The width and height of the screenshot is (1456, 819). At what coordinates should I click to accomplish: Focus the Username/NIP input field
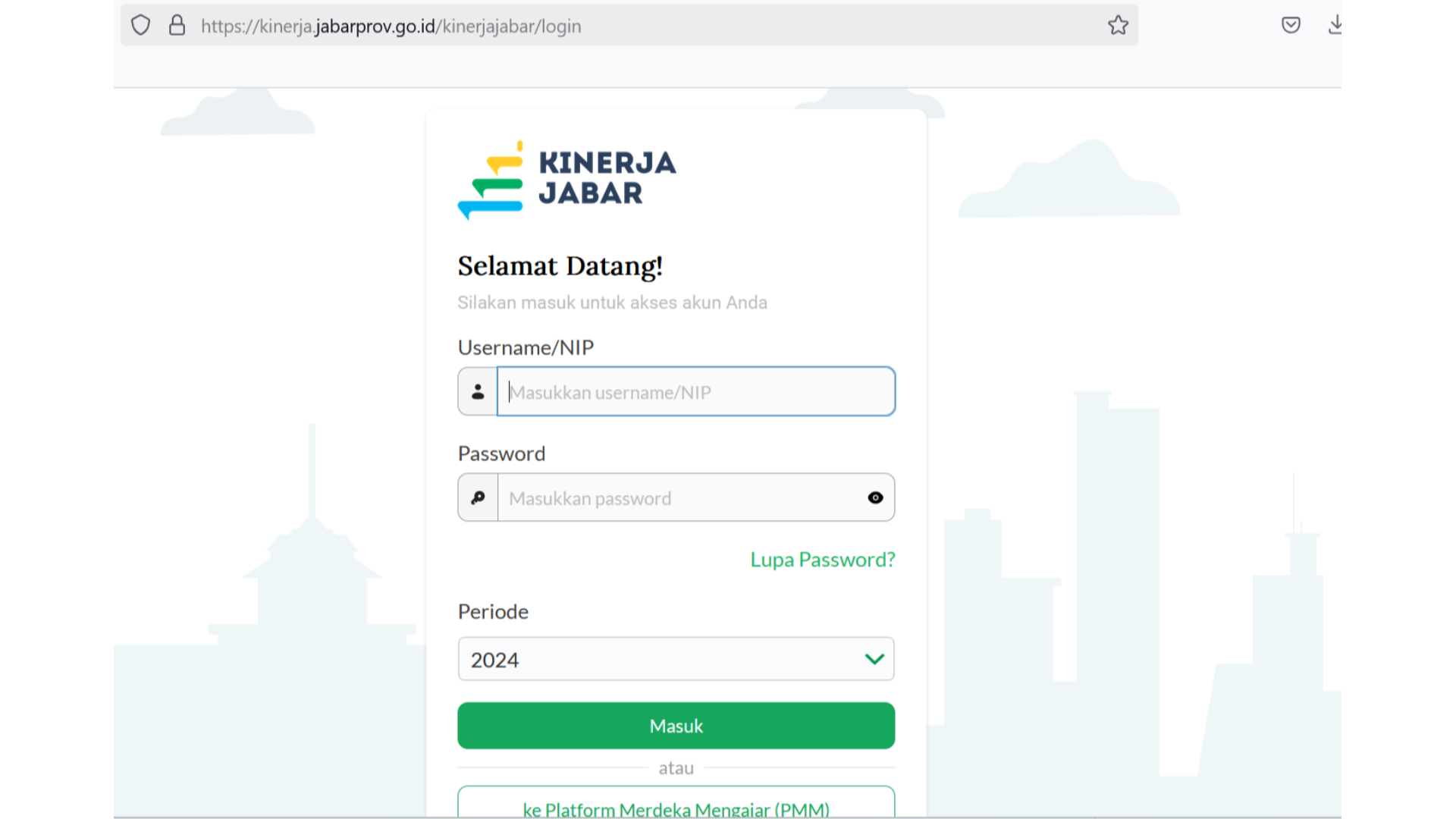[x=696, y=392]
